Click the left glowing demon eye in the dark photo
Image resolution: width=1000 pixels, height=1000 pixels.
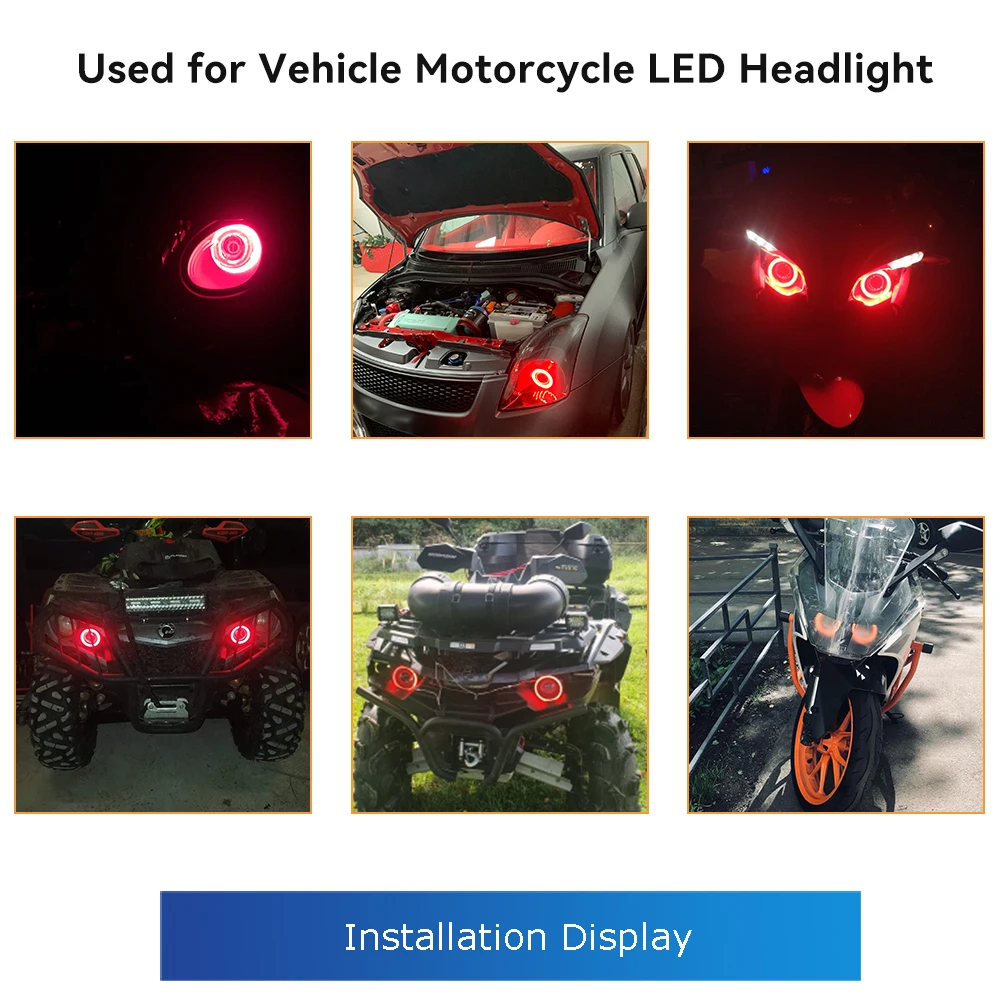(782, 273)
